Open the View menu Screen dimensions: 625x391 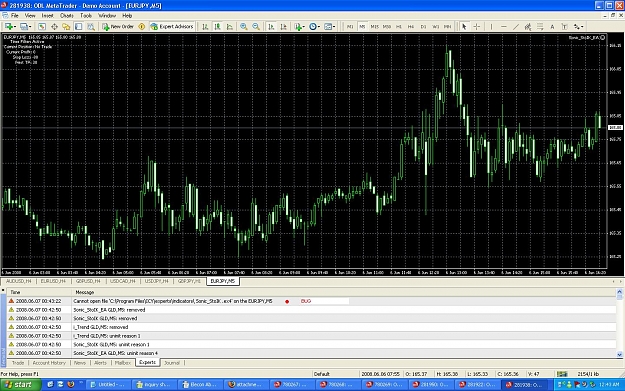pyautogui.click(x=30, y=16)
